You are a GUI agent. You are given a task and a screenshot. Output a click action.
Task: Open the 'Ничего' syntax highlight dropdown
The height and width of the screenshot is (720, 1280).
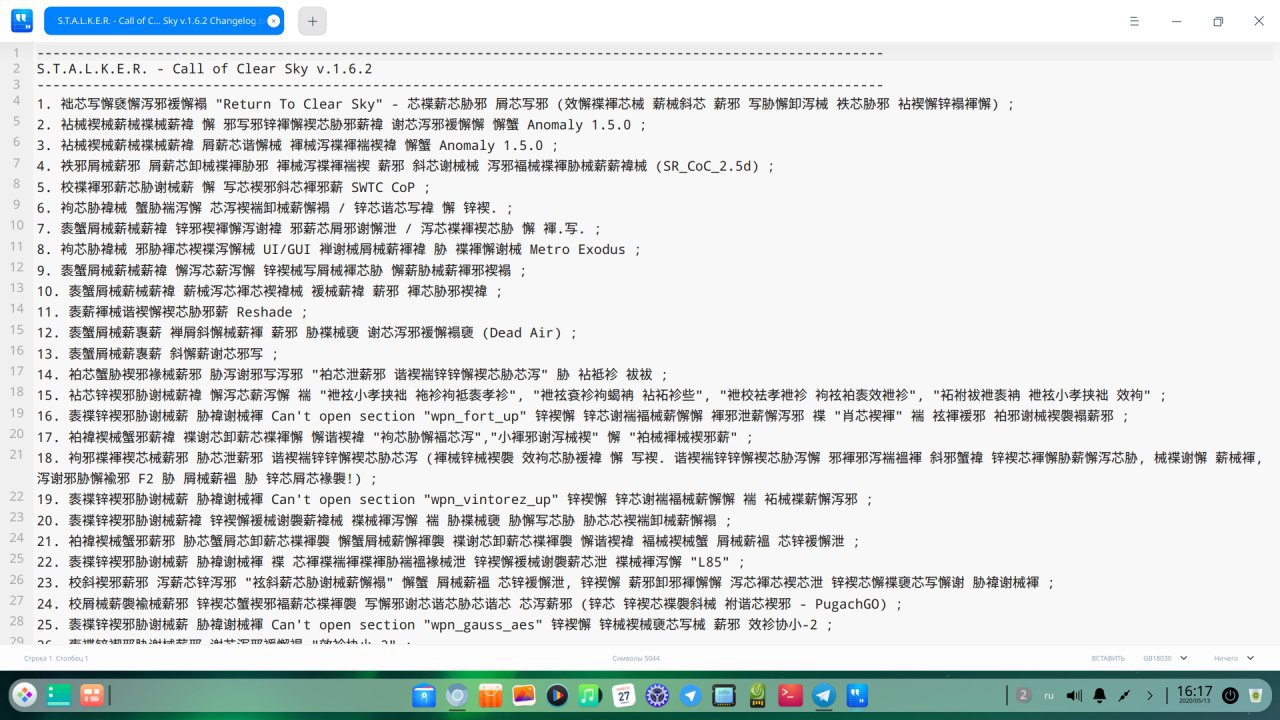[x=1232, y=658]
